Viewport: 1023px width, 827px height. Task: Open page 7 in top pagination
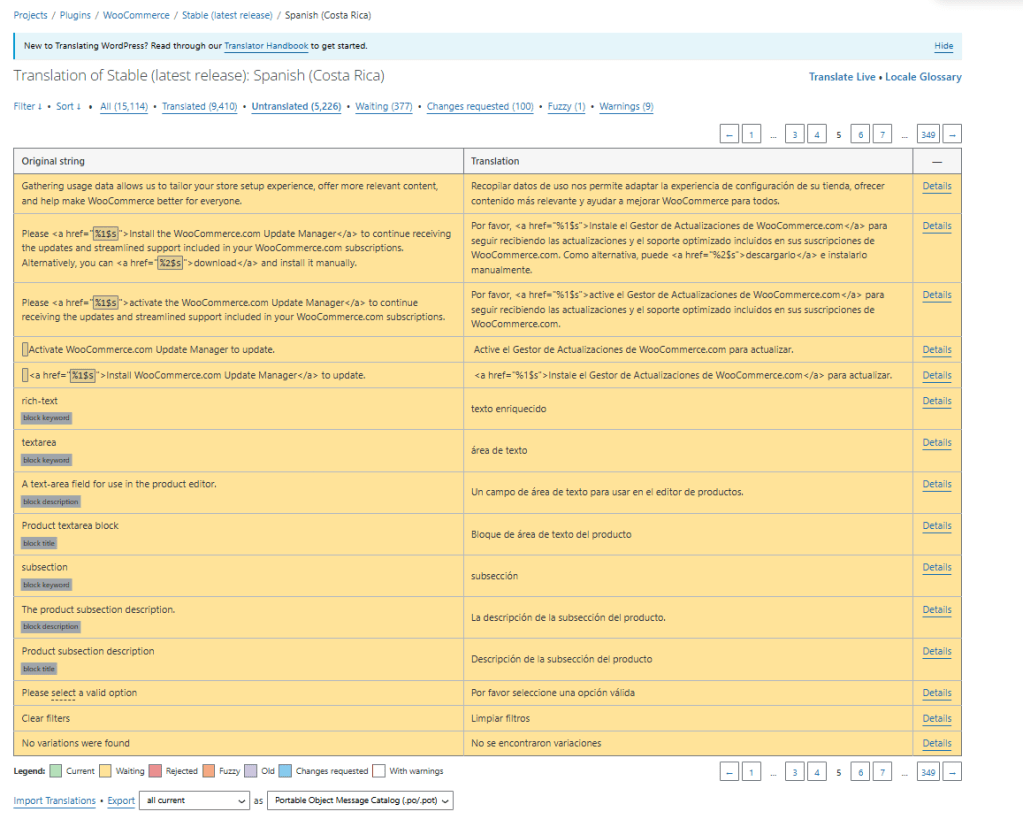click(x=882, y=134)
